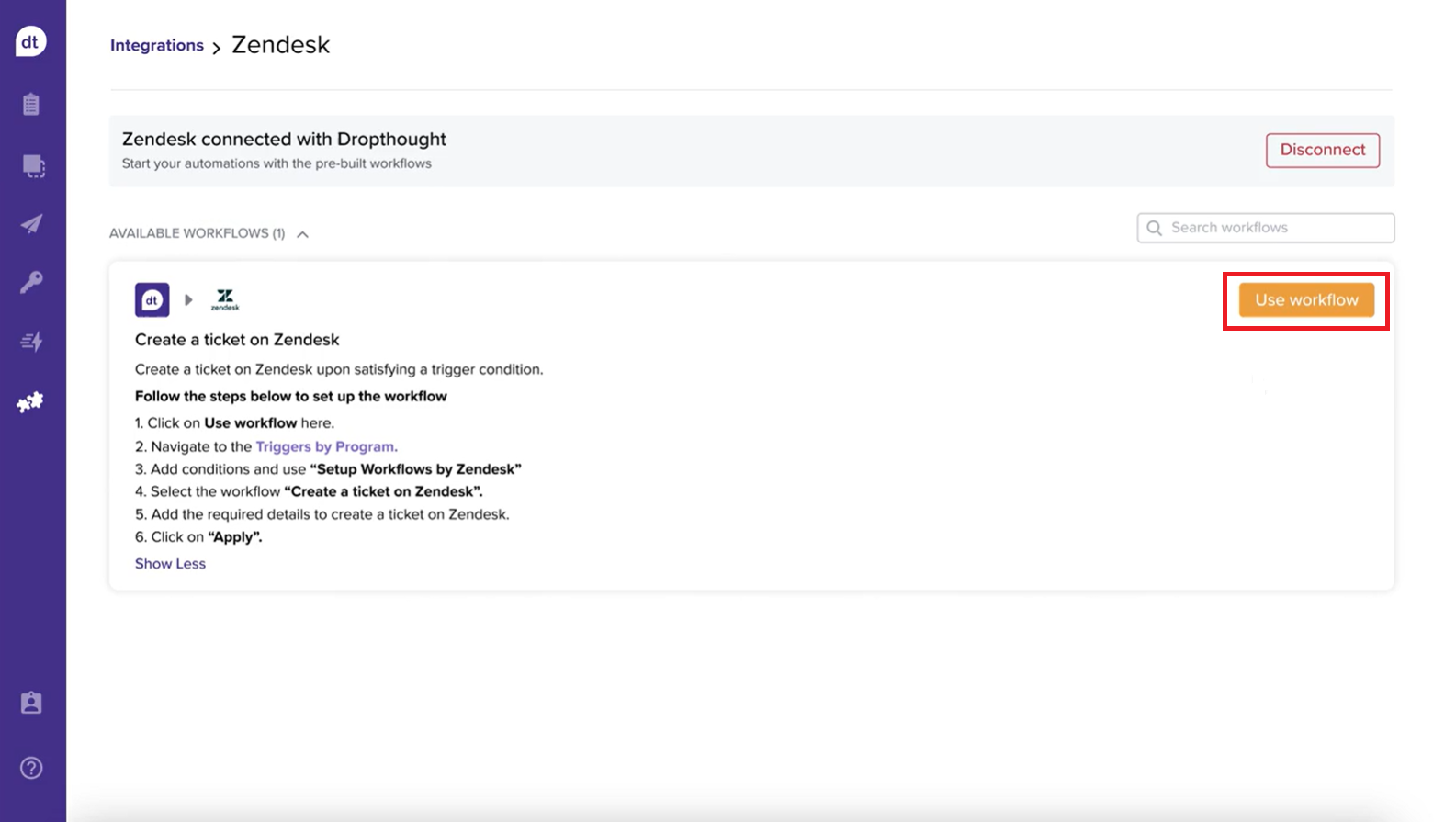Open the Triggers by Program link

point(326,446)
